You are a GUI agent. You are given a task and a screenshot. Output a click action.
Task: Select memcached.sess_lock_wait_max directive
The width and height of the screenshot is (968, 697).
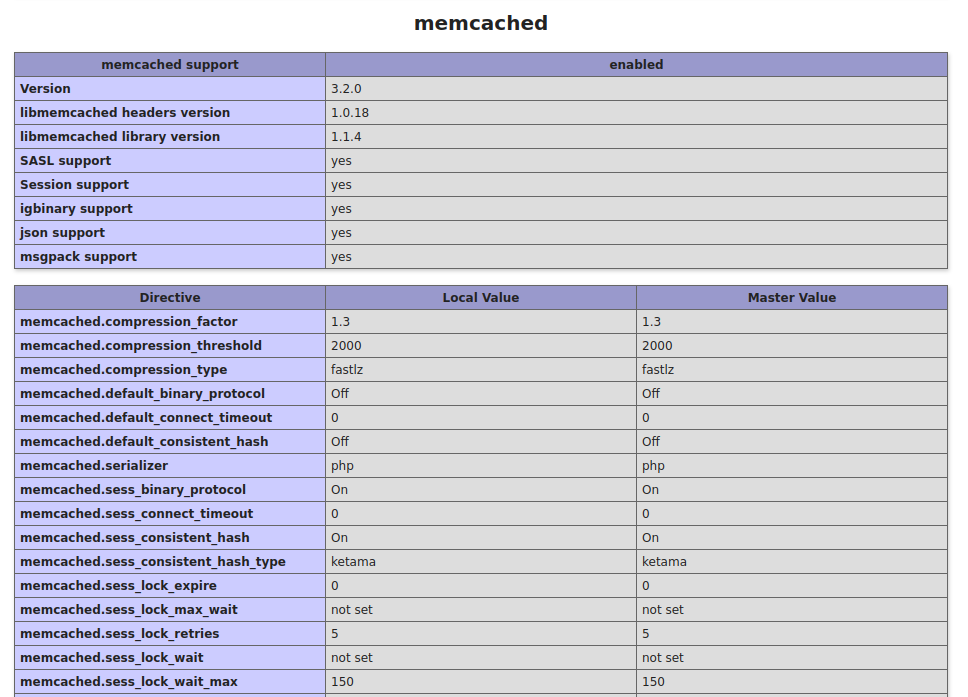128,683
